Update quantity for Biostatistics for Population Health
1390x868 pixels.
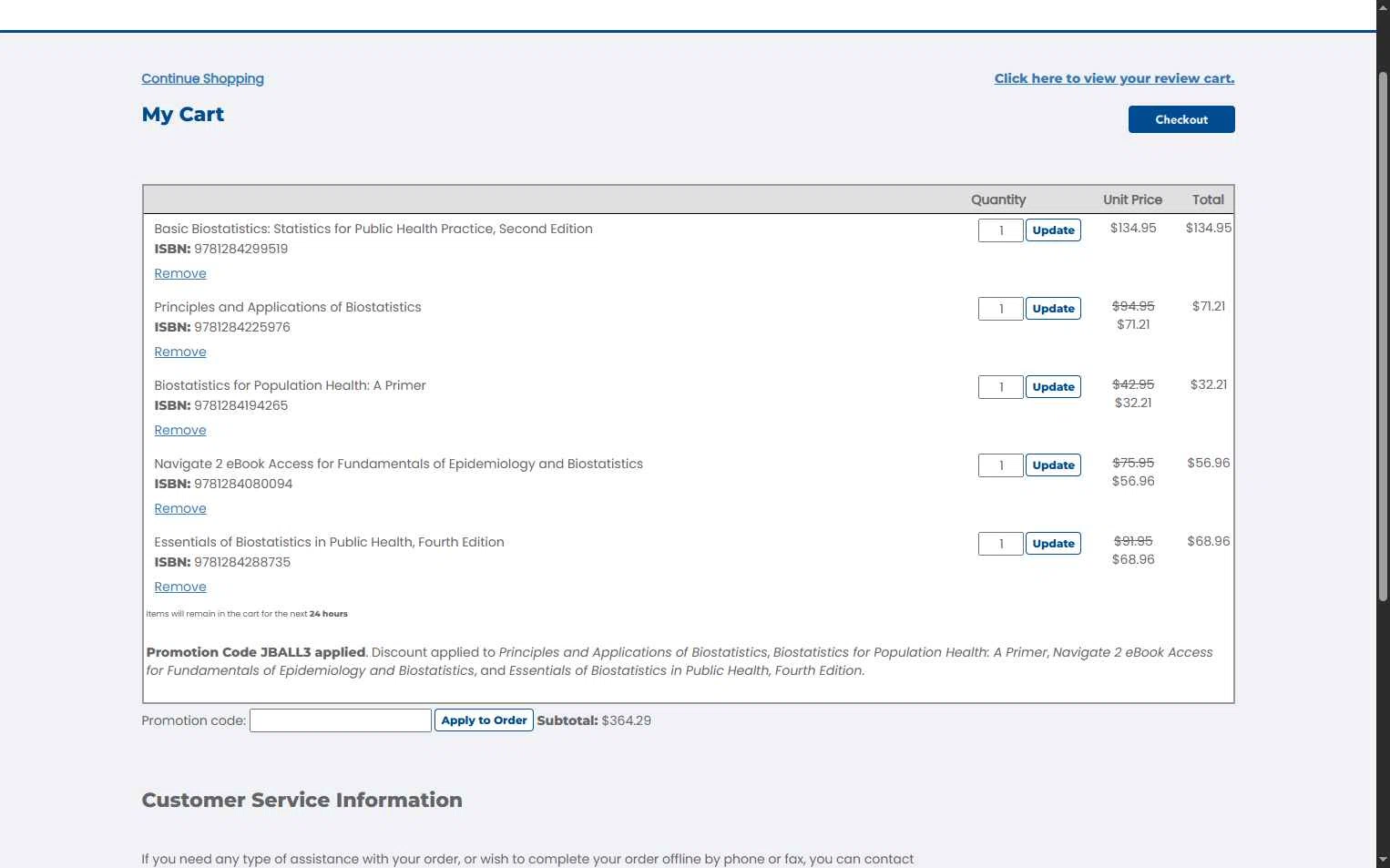pos(1053,387)
